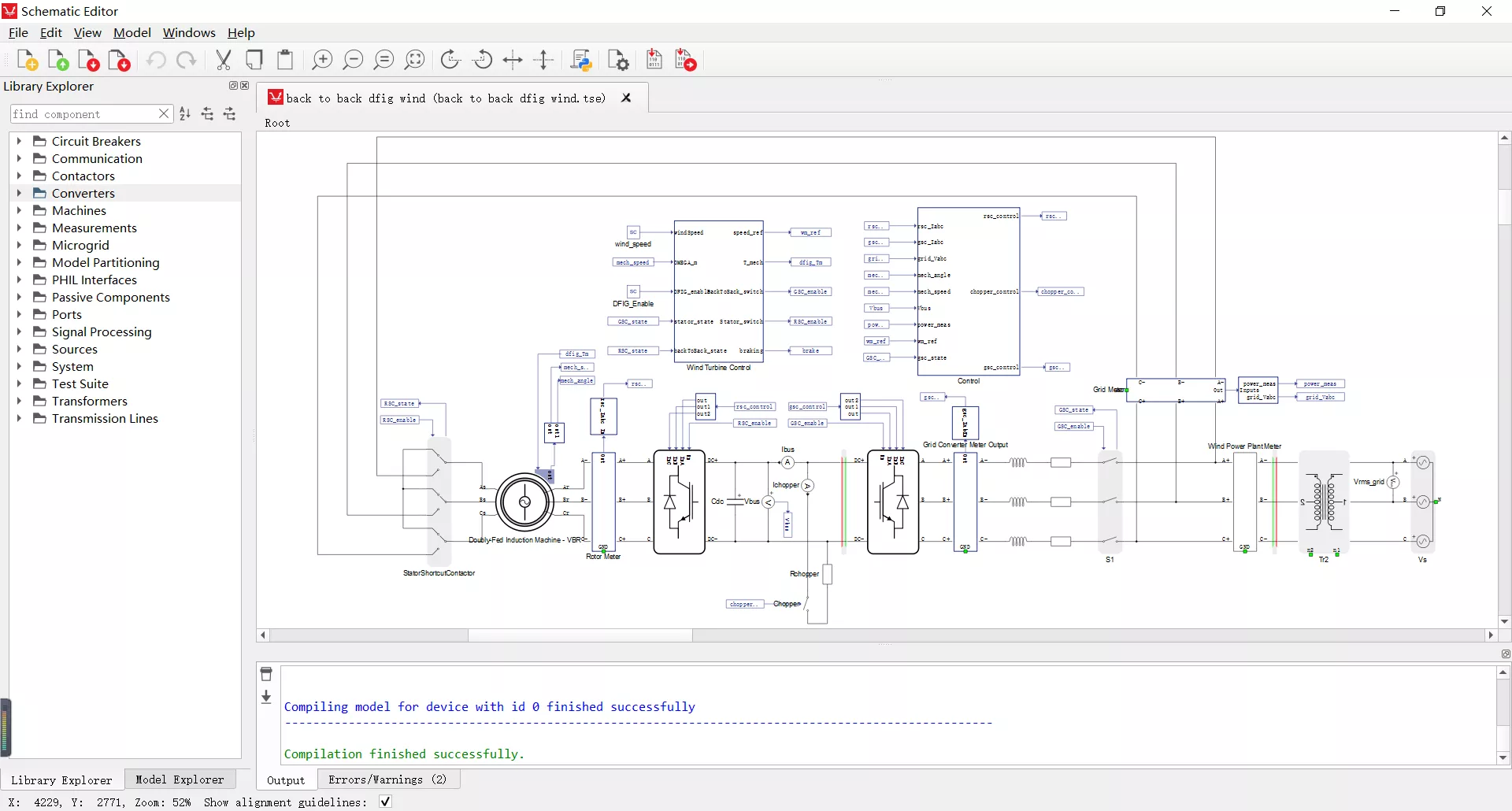Open the Python script editor

(581, 61)
